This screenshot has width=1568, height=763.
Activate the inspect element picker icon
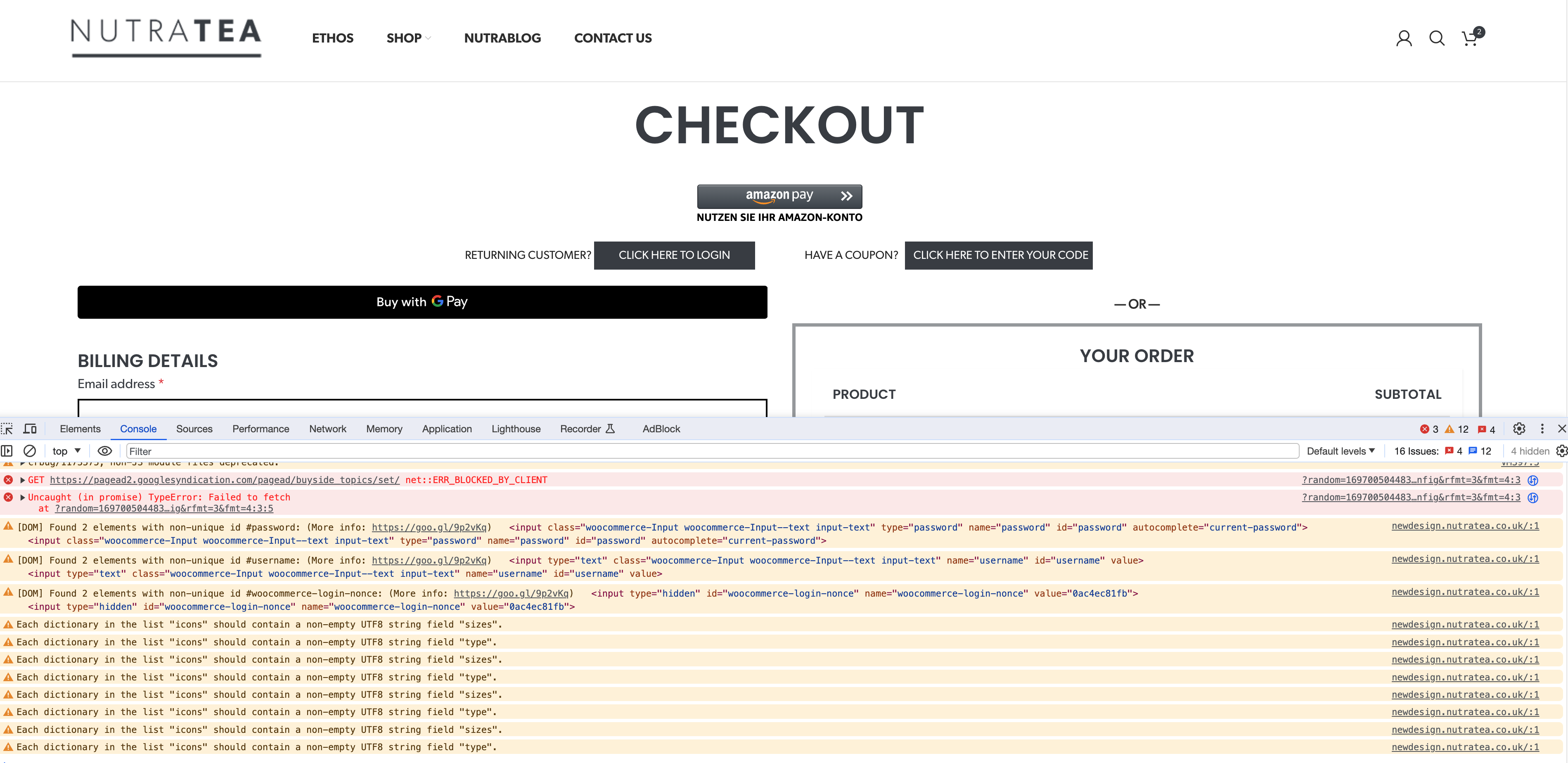(7, 429)
